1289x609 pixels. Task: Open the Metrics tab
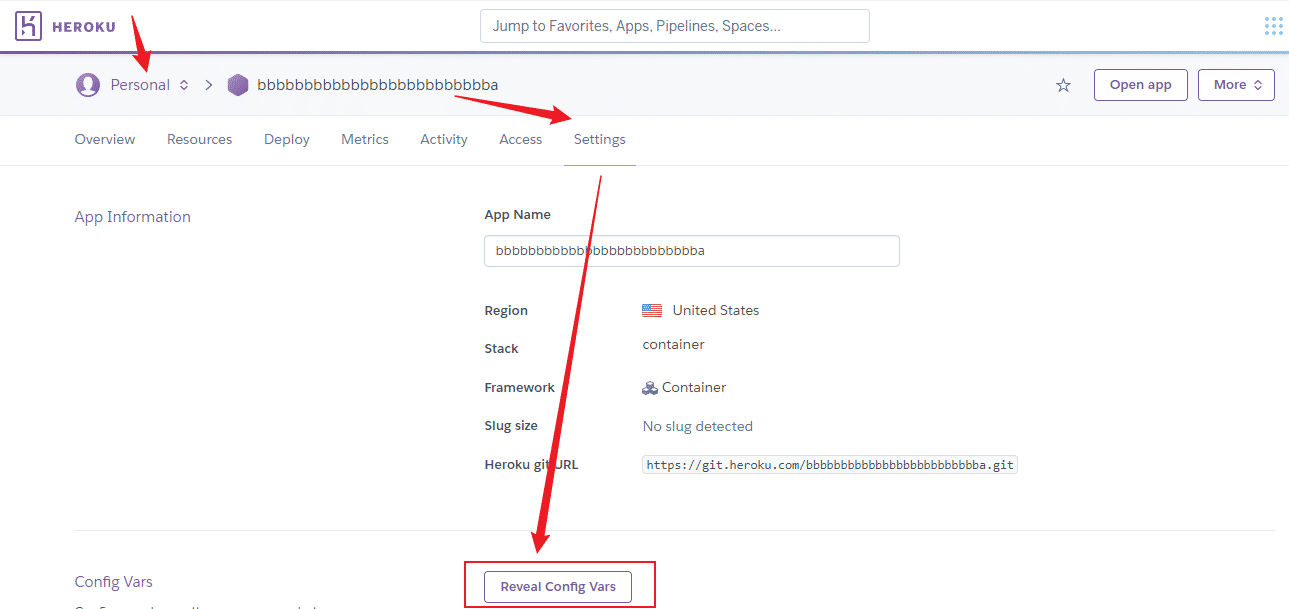pyautogui.click(x=364, y=139)
